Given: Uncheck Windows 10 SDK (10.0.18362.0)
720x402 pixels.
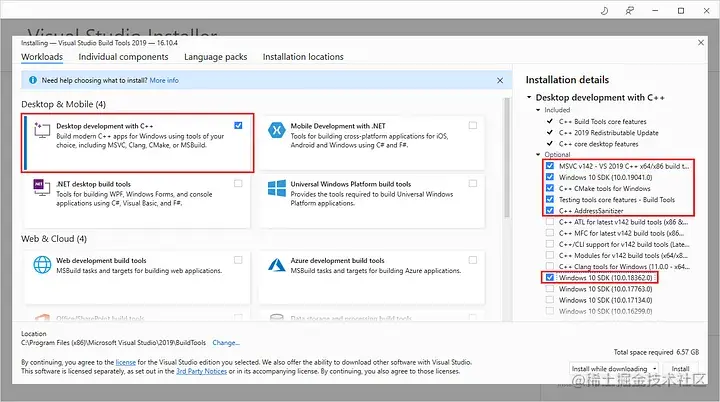Looking at the screenshot, I should pyautogui.click(x=550, y=277).
